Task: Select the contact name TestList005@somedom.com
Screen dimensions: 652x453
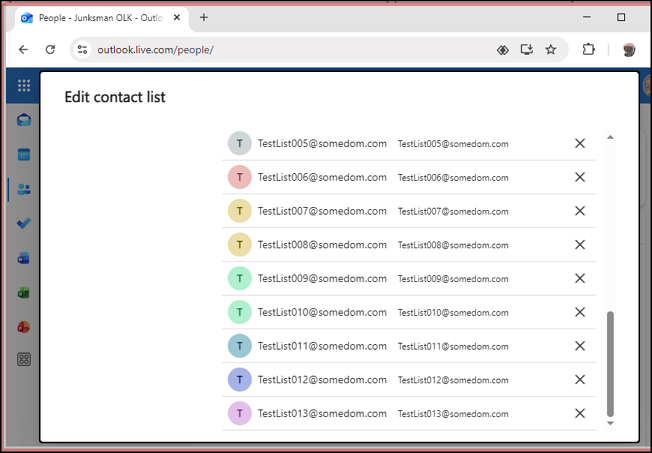Action: 322,144
